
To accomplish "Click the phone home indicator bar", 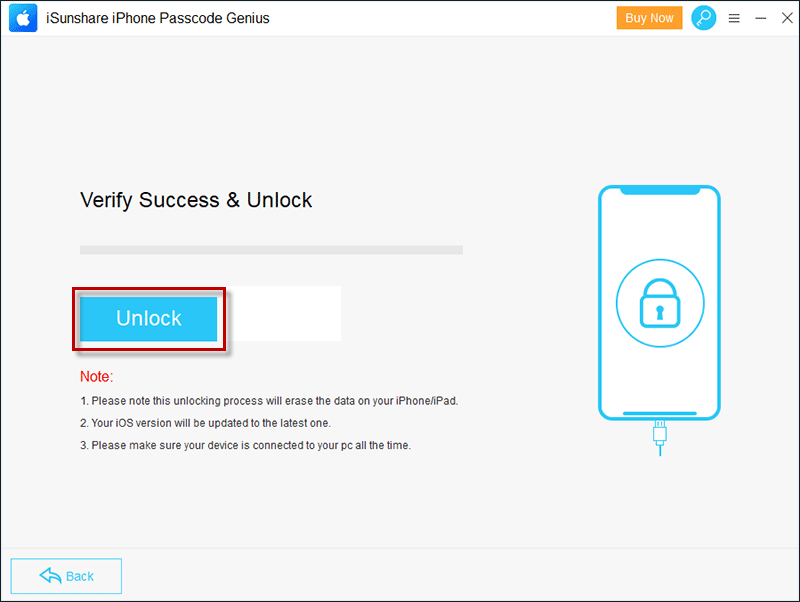I will [x=660, y=413].
